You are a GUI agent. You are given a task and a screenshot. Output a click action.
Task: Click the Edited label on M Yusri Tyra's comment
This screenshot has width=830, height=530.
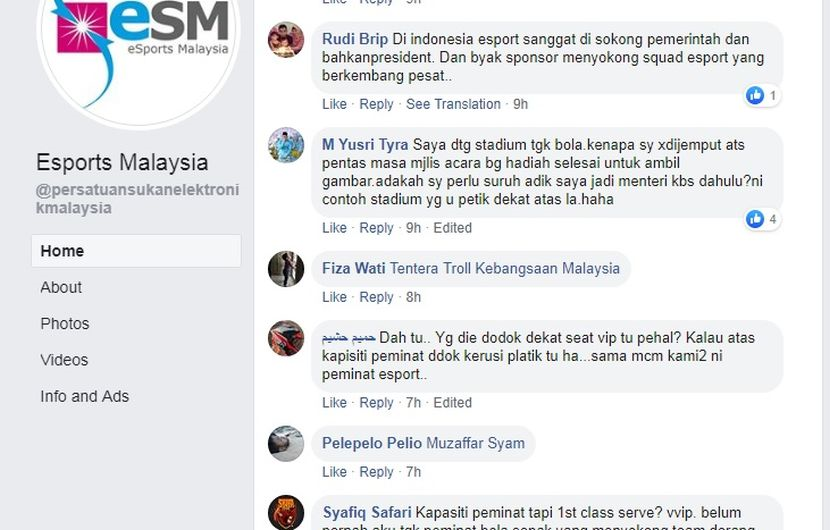pos(453,228)
